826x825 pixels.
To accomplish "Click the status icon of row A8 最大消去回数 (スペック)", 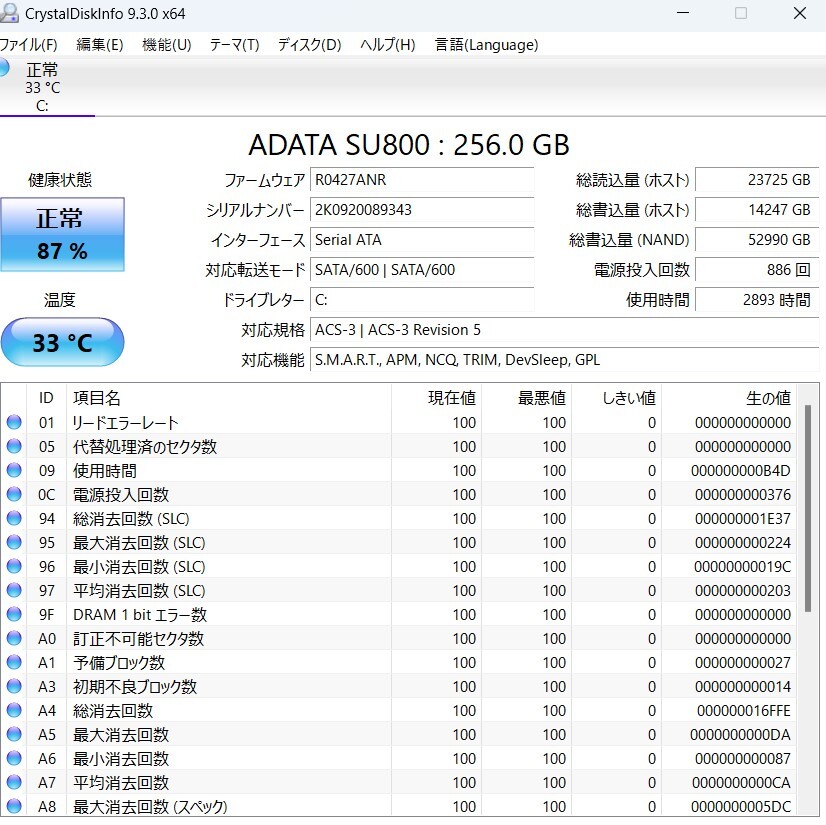I will click(14, 807).
